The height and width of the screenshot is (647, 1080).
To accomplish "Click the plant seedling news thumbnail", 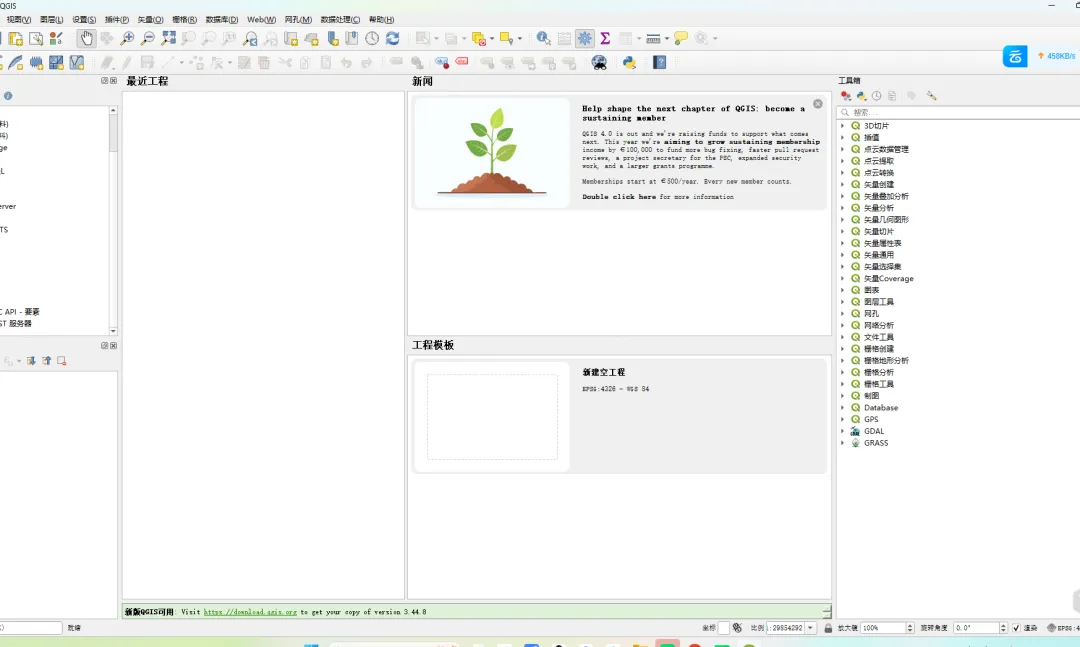I will [492, 153].
